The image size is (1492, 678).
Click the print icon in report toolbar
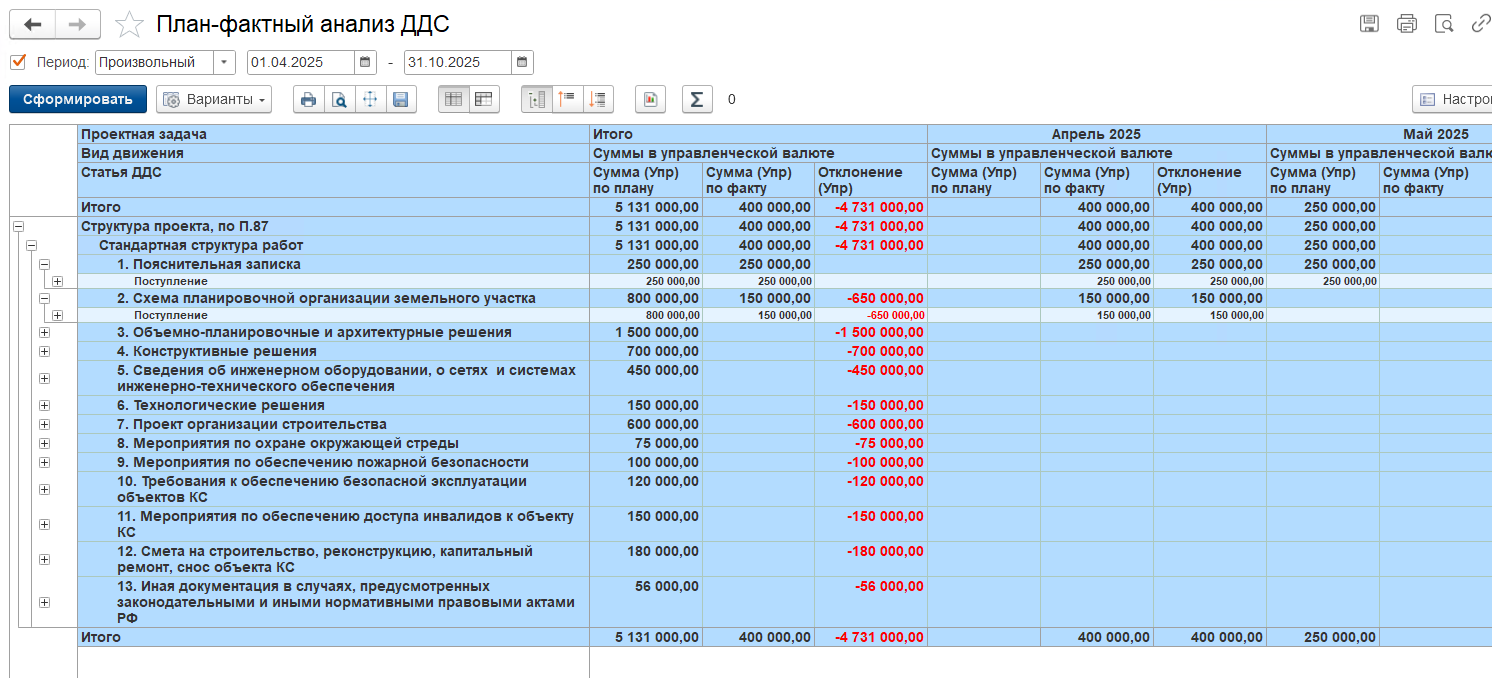tap(308, 99)
